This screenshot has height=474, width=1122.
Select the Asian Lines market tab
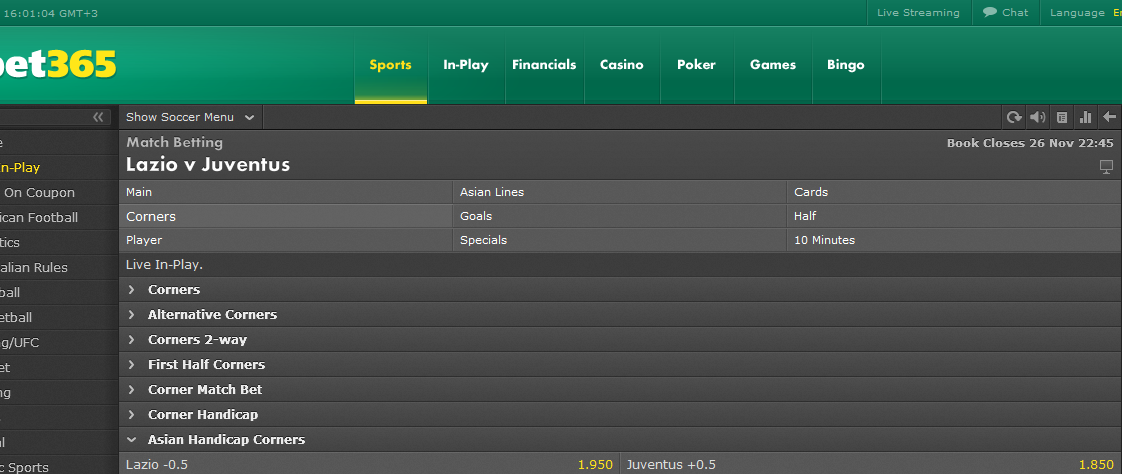620,192
